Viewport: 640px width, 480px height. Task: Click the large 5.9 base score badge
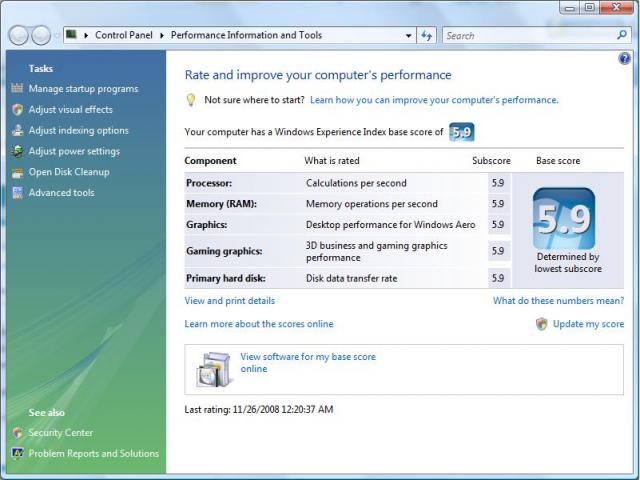pyautogui.click(x=564, y=218)
